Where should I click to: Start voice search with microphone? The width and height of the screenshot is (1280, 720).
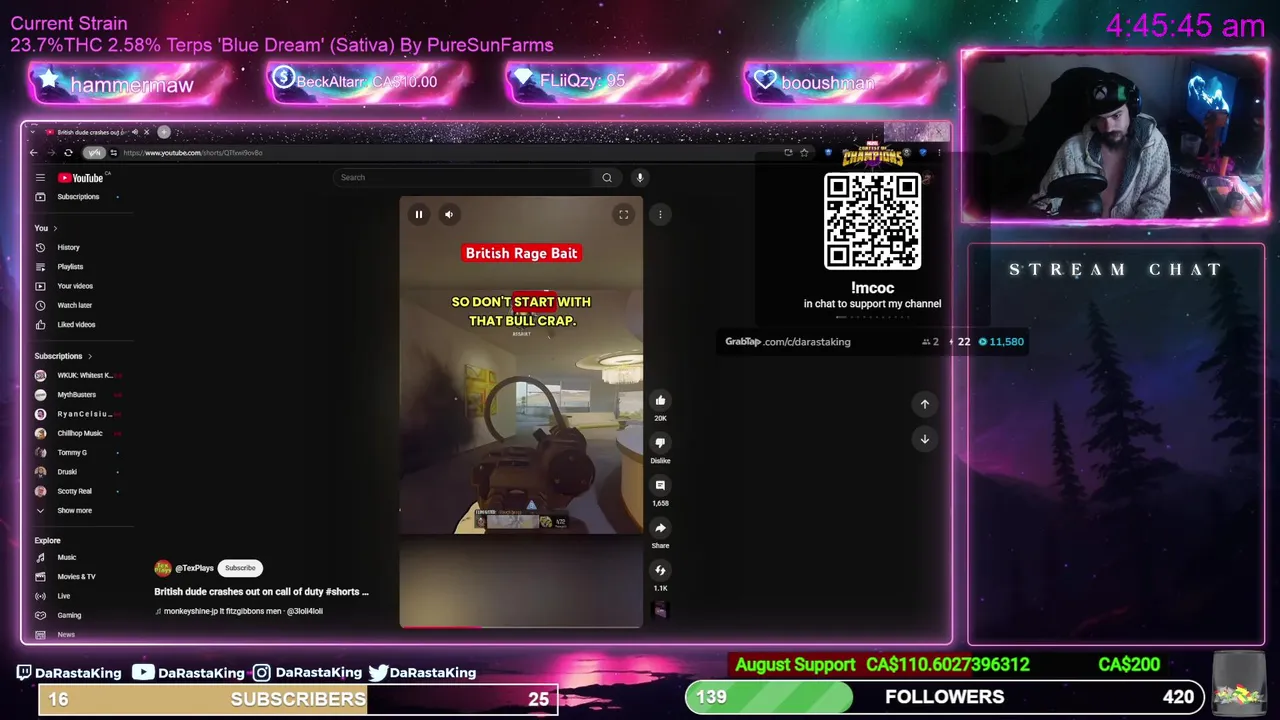[x=640, y=177]
